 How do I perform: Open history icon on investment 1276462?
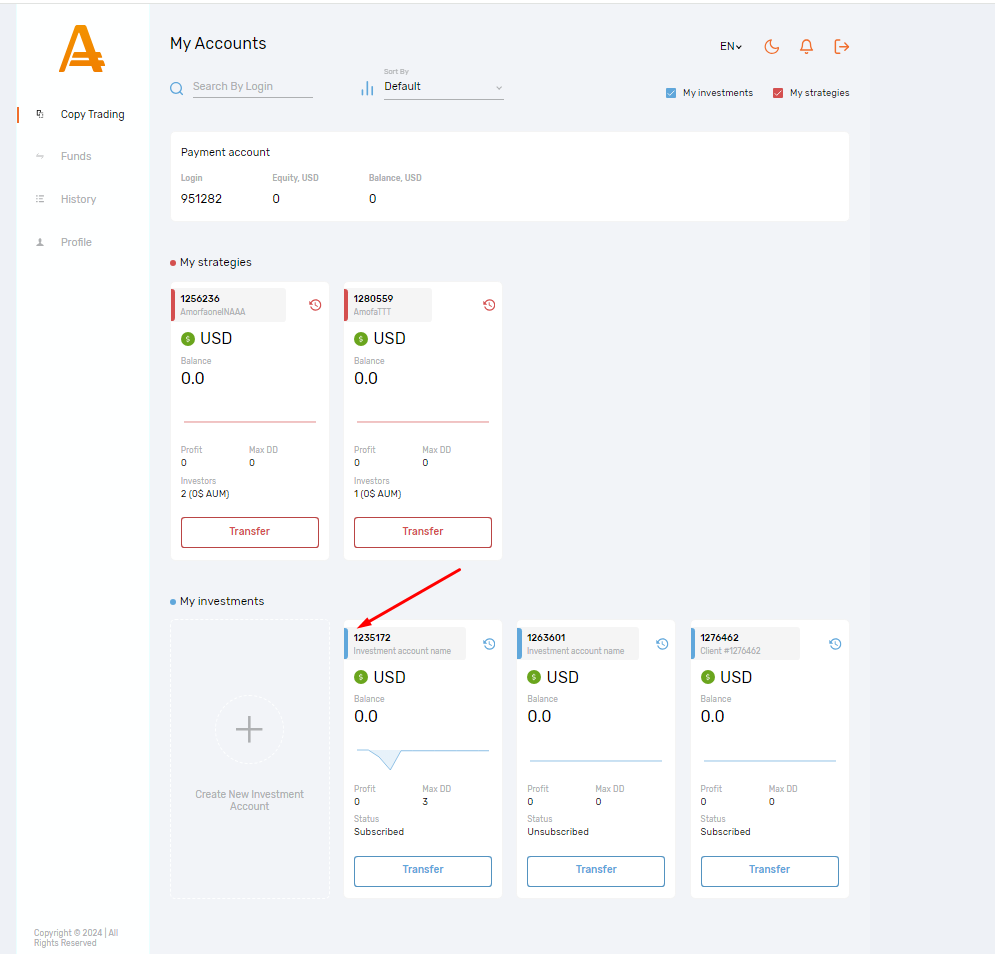[x=835, y=644]
